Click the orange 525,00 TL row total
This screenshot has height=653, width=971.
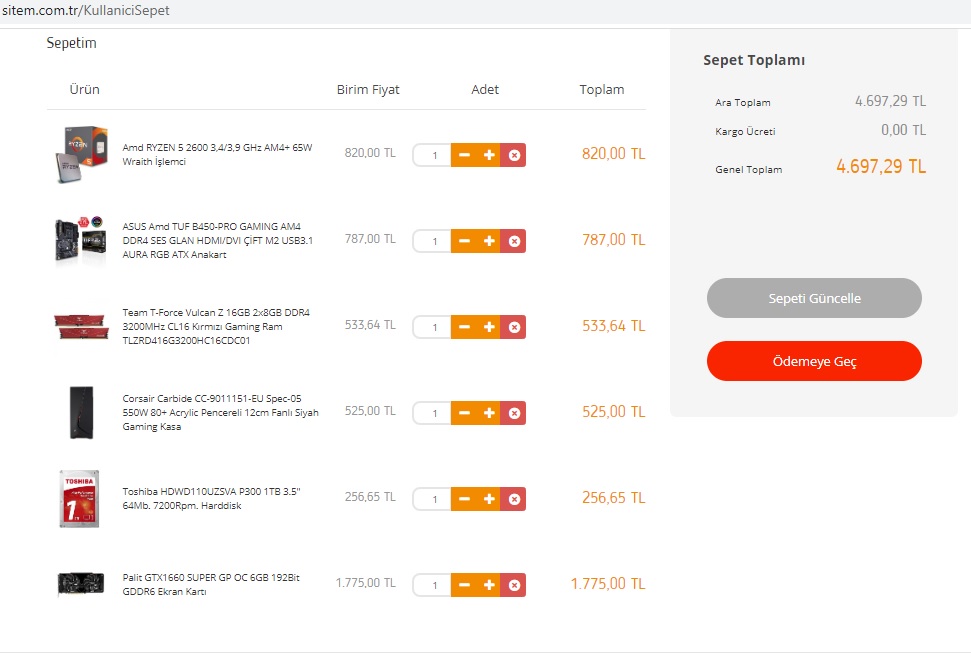point(613,411)
